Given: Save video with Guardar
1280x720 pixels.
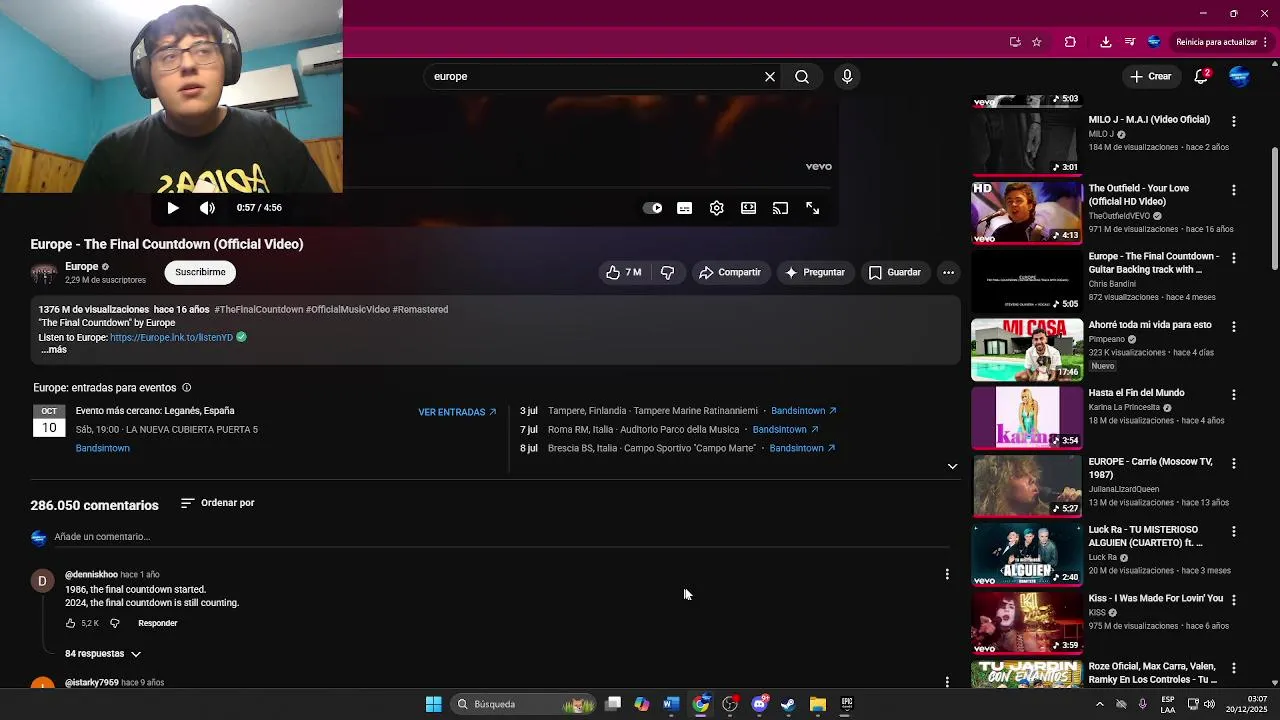Looking at the screenshot, I should [x=895, y=272].
